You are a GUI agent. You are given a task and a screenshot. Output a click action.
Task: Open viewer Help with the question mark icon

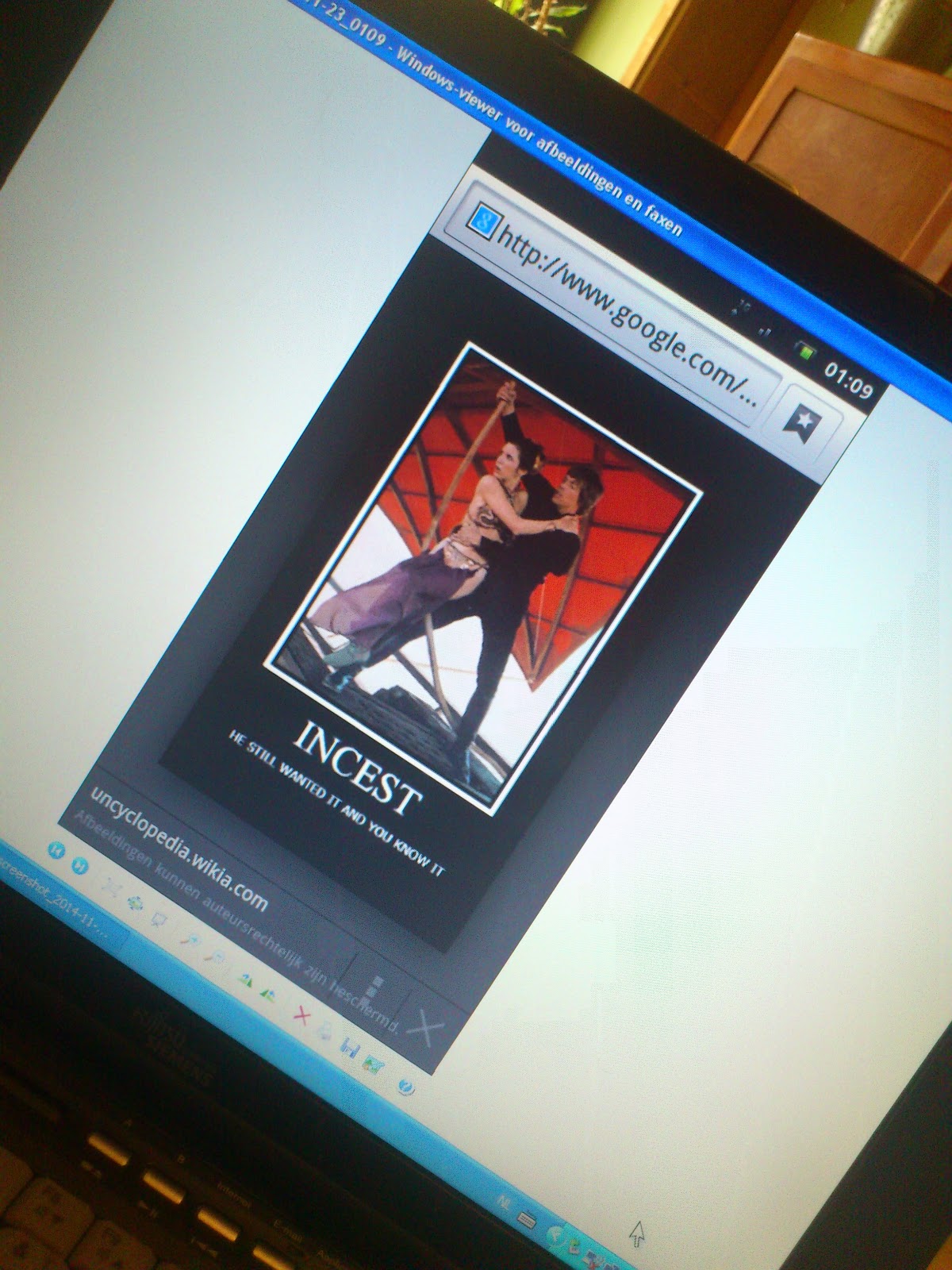coord(405,1086)
